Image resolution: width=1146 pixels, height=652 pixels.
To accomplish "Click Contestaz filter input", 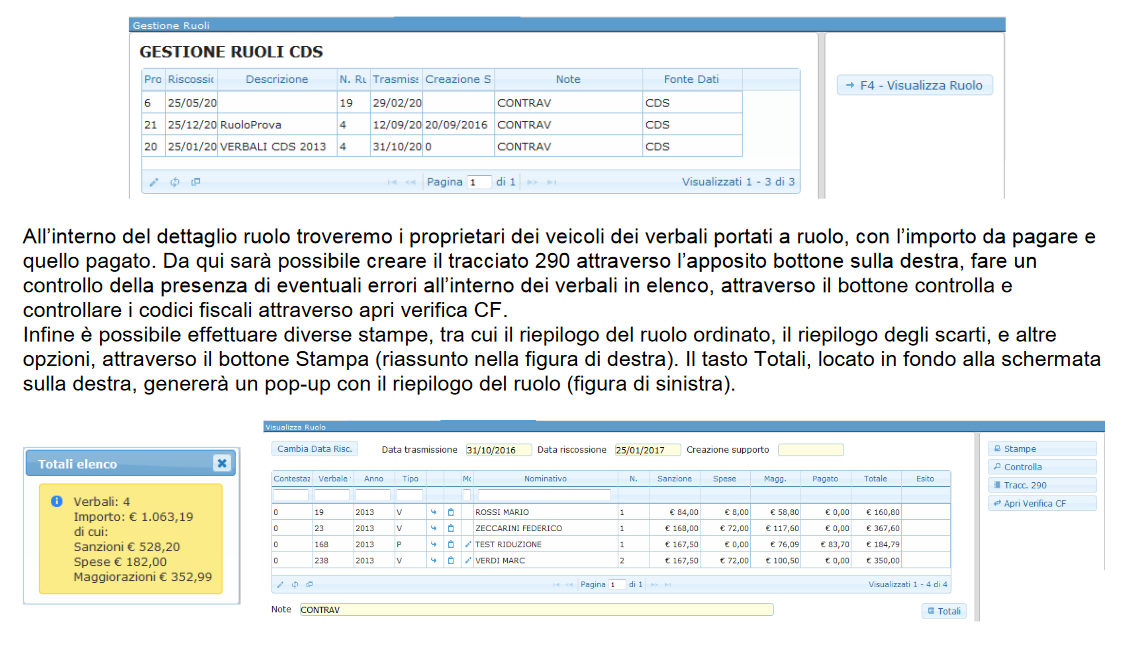I will tap(291, 496).
